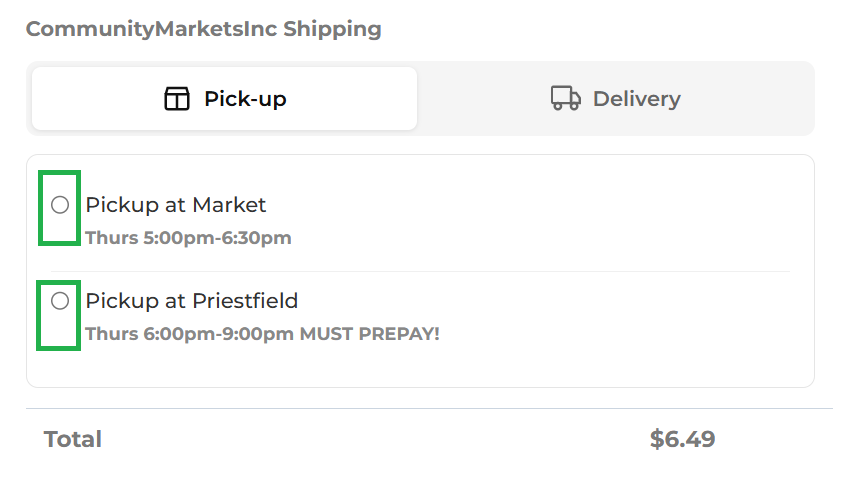Click the "Pickup at Priestfield" label text
853x480 pixels.
tap(192, 301)
